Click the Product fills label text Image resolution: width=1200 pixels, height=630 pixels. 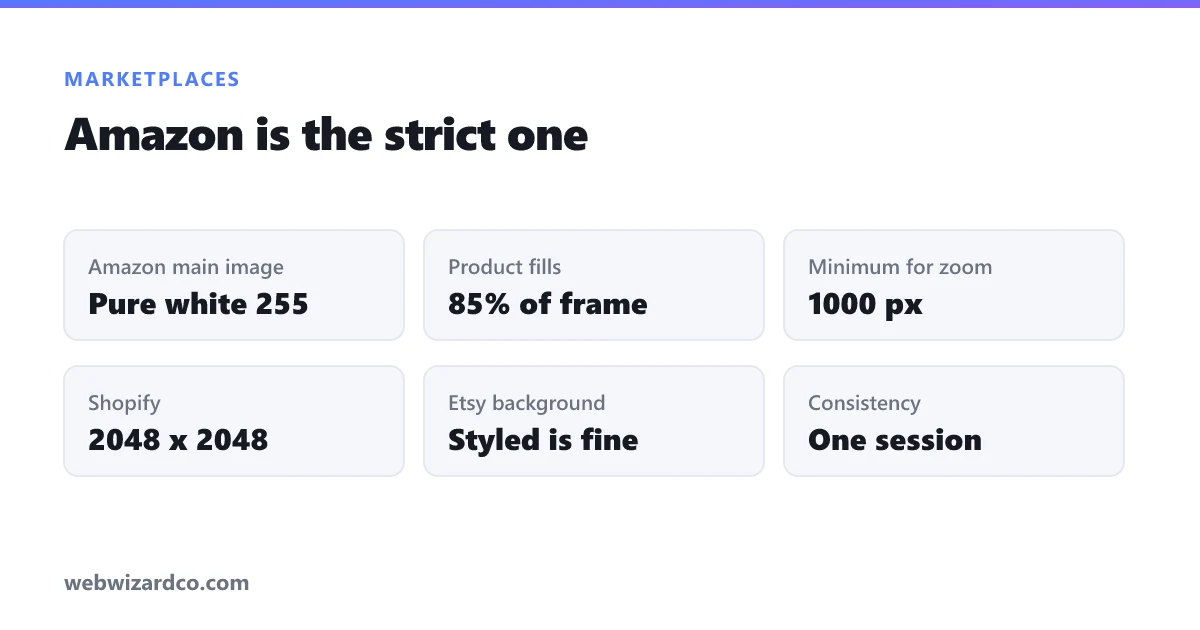click(x=505, y=267)
